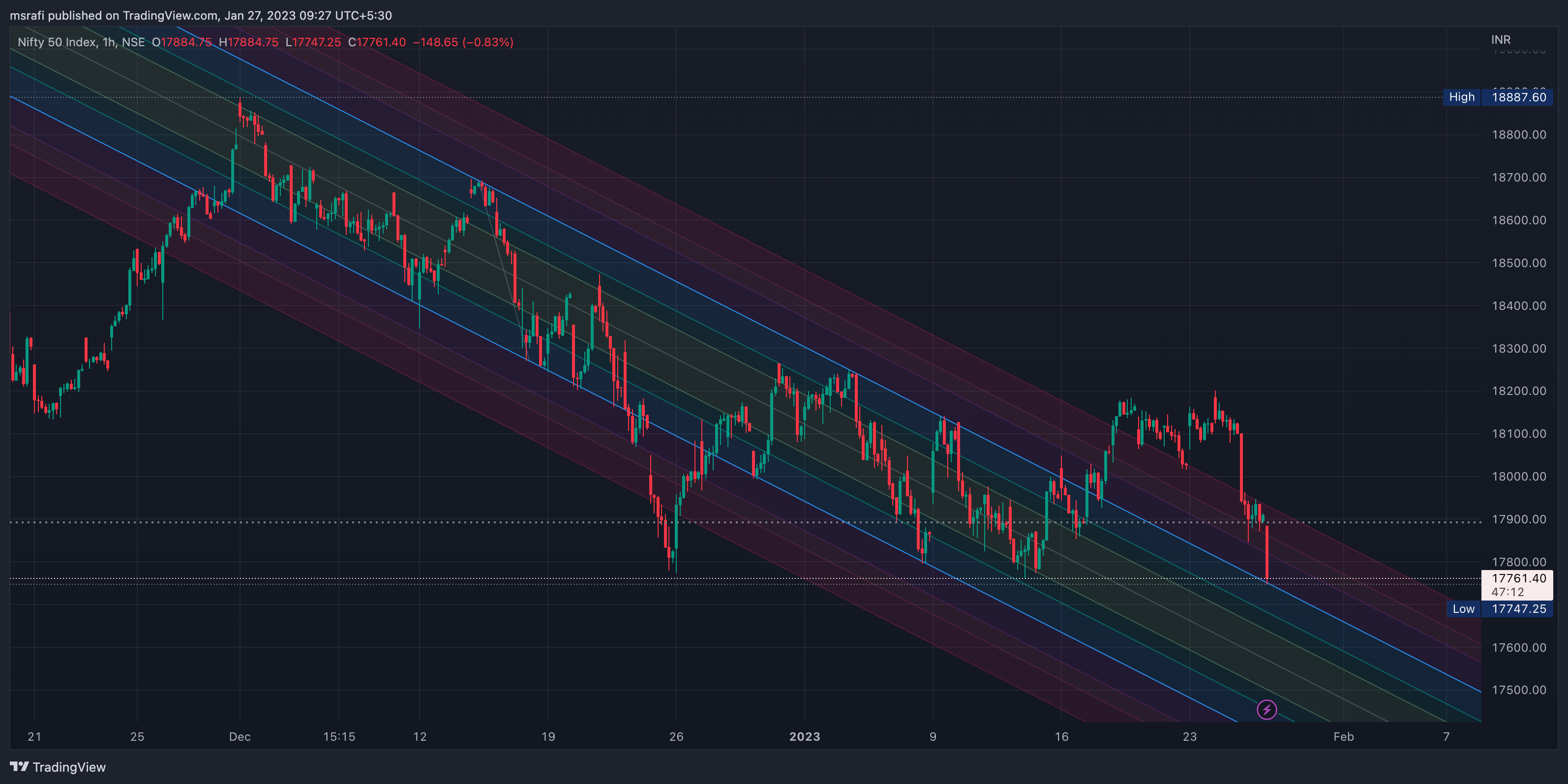
Task: Click the High price label 18887.60
Action: point(1519,97)
